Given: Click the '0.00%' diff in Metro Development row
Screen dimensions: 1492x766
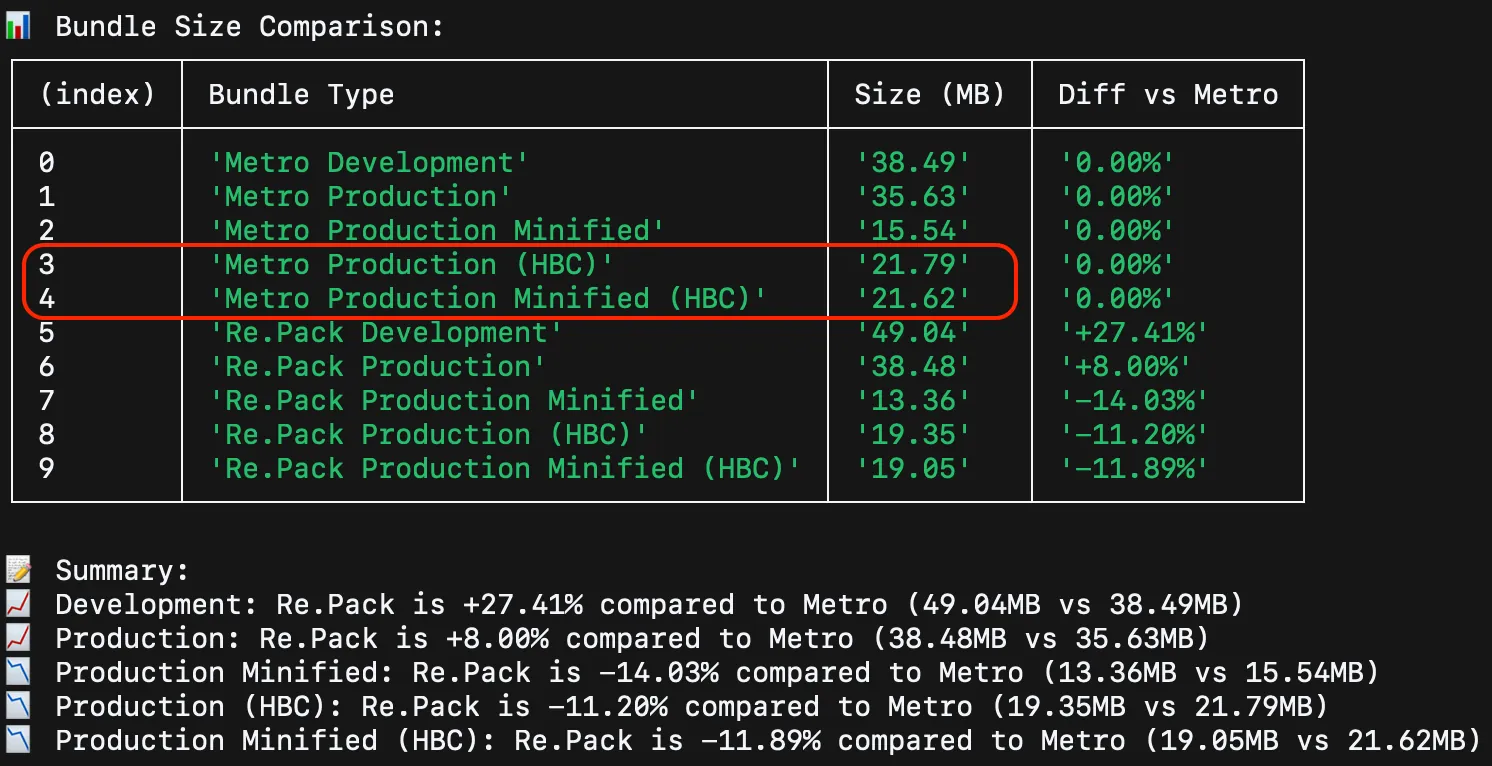Looking at the screenshot, I should tap(1117, 162).
